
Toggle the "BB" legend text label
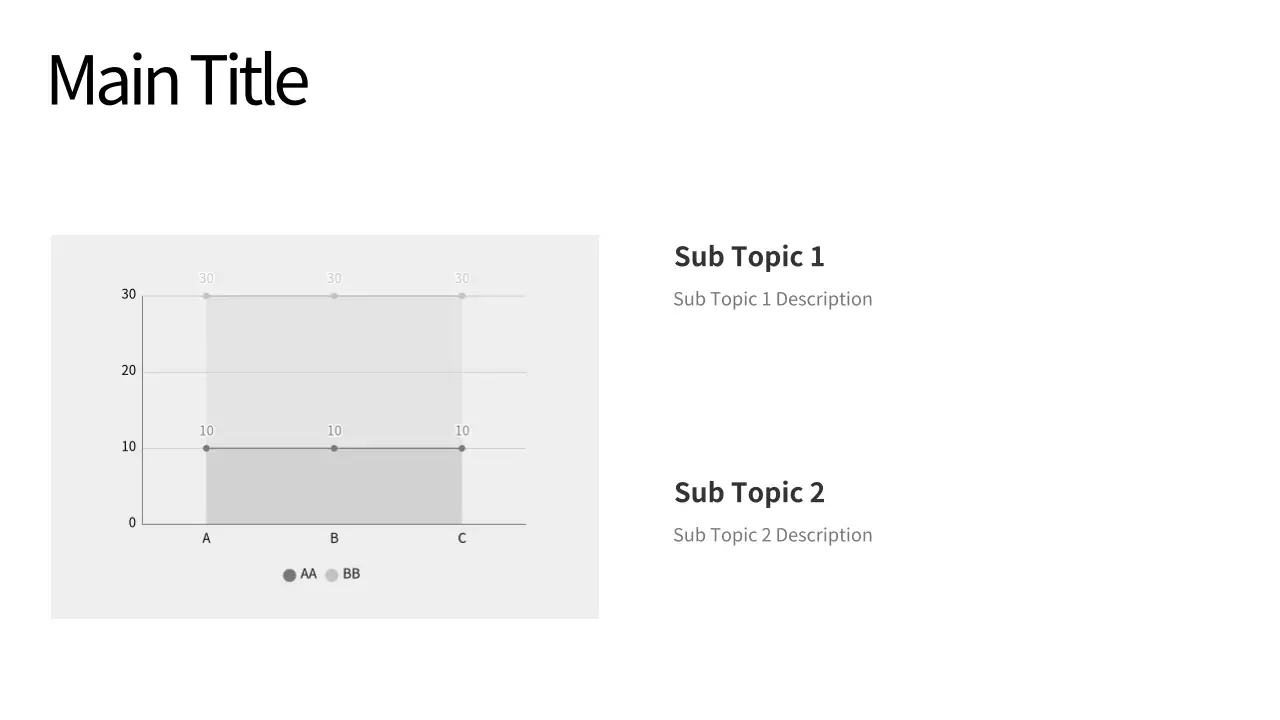[351, 574]
